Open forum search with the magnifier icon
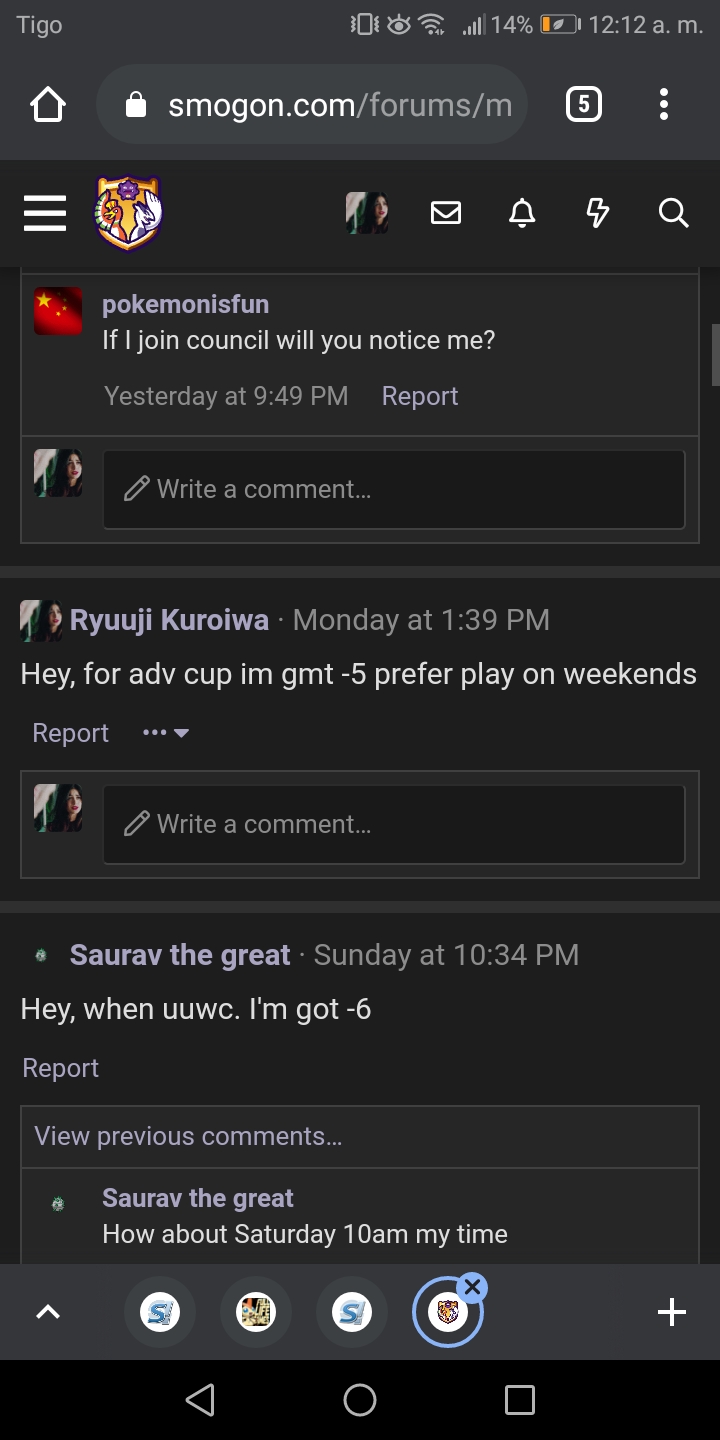The width and height of the screenshot is (720, 1440). (x=673, y=213)
